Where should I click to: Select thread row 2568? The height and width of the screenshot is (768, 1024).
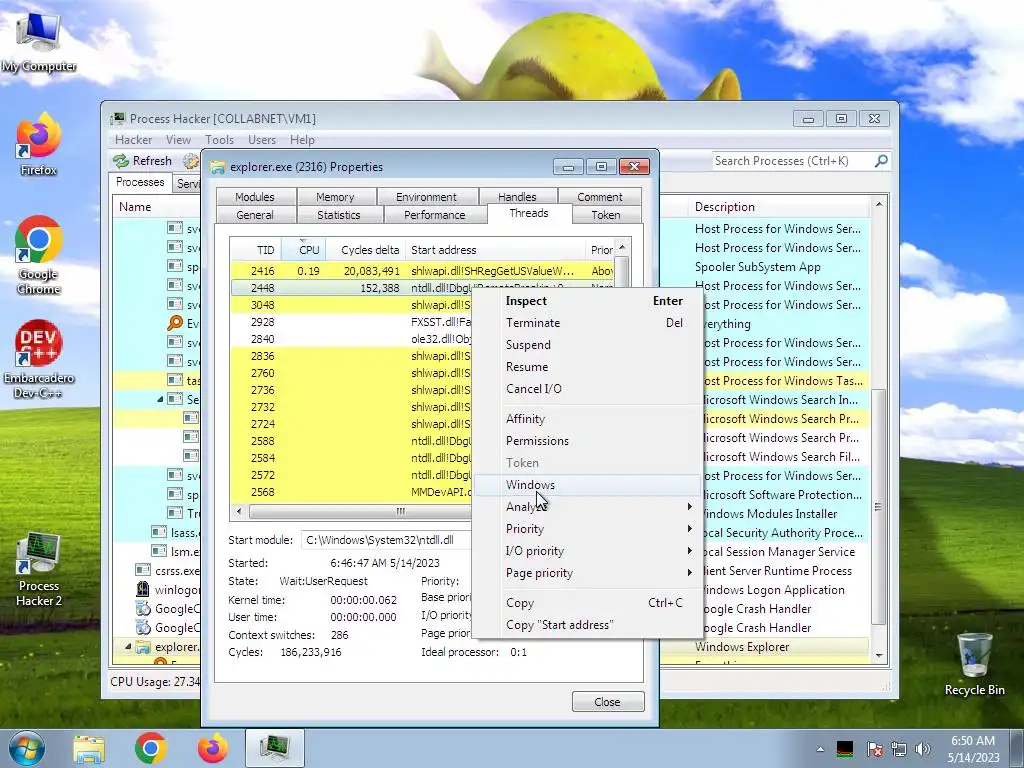[351, 492]
